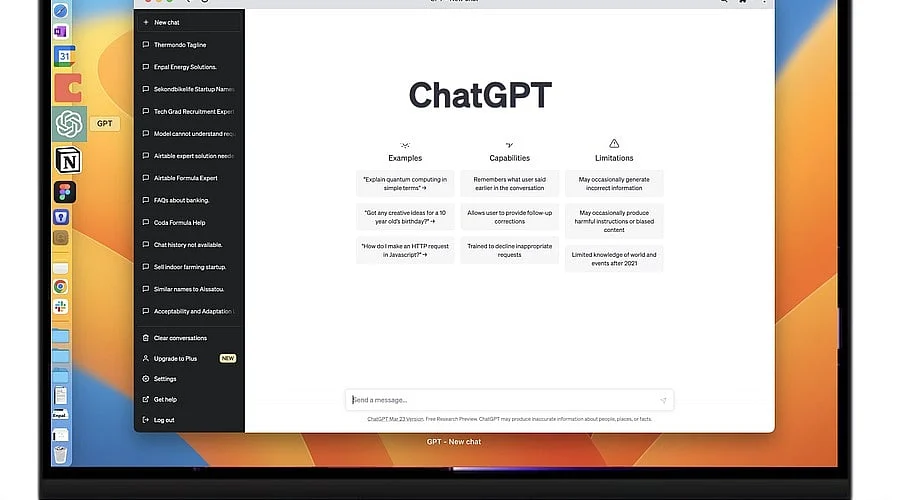Click the ChatGPT dock icon

(x=69, y=123)
